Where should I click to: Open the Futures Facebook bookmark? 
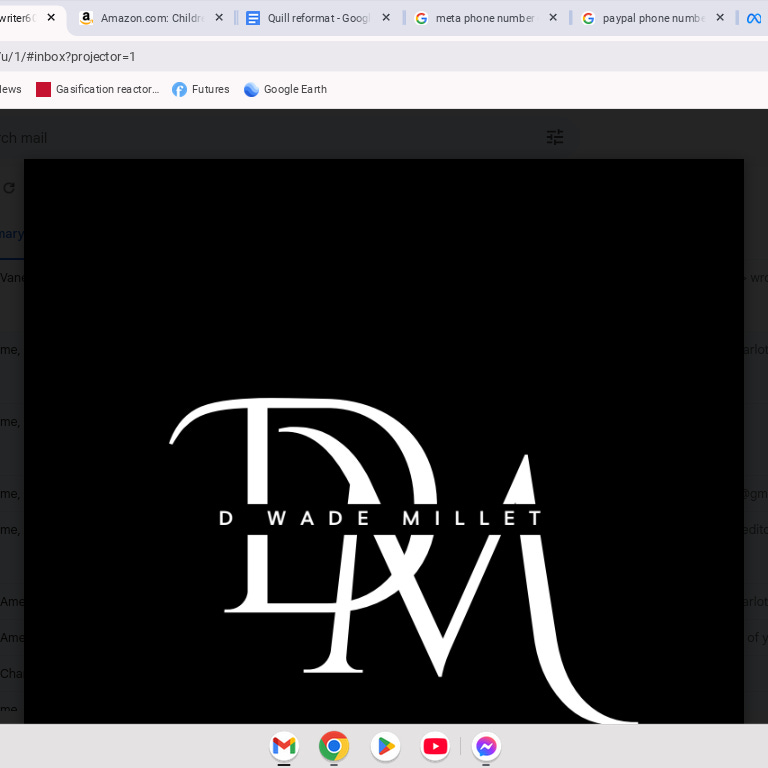coord(201,89)
